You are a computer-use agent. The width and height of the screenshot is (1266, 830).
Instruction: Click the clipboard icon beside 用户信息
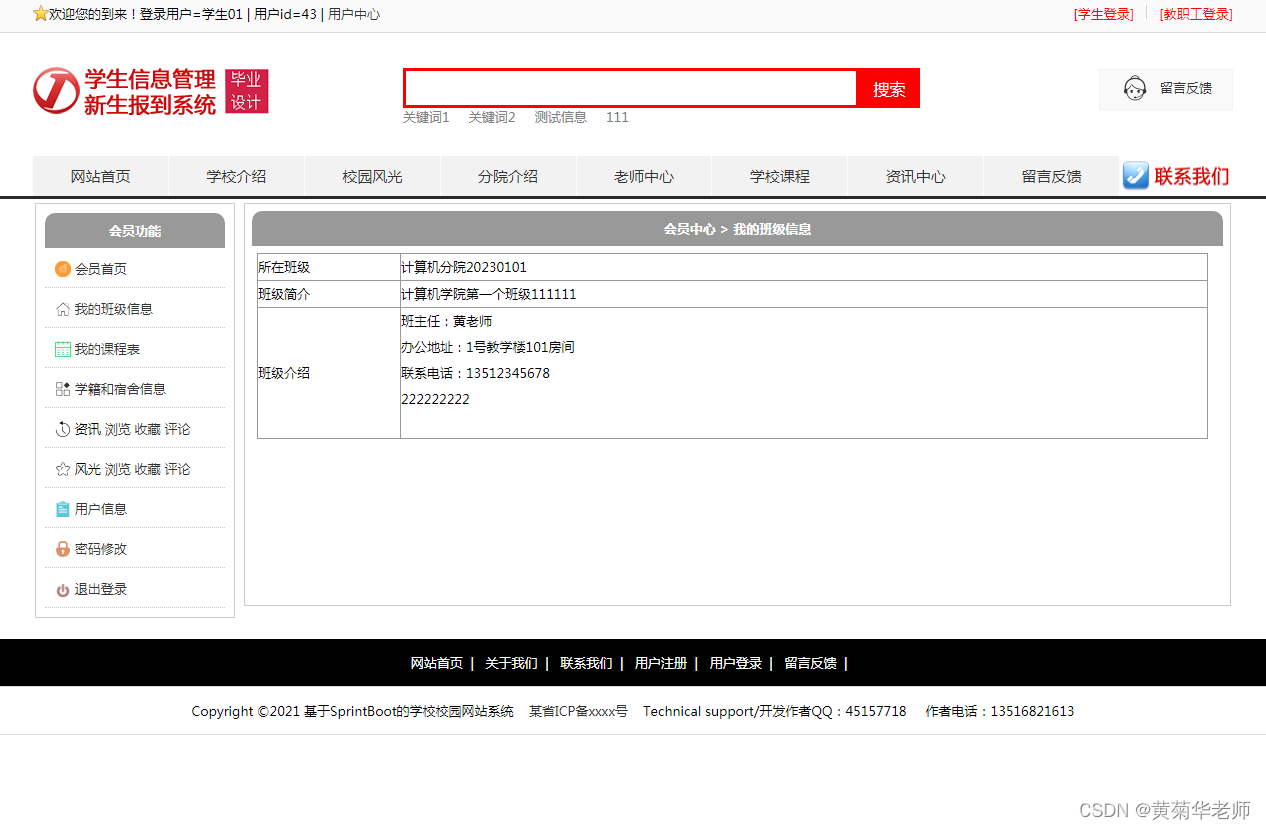[x=63, y=509]
